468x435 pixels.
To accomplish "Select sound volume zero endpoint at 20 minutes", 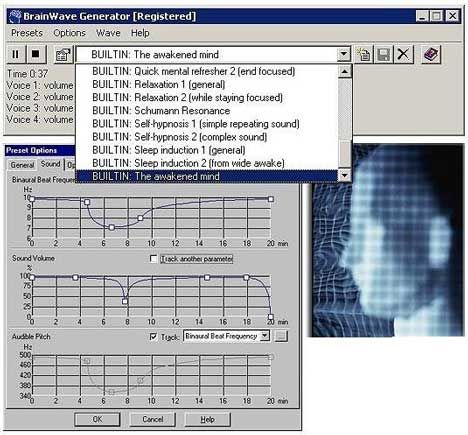I will point(271,317).
